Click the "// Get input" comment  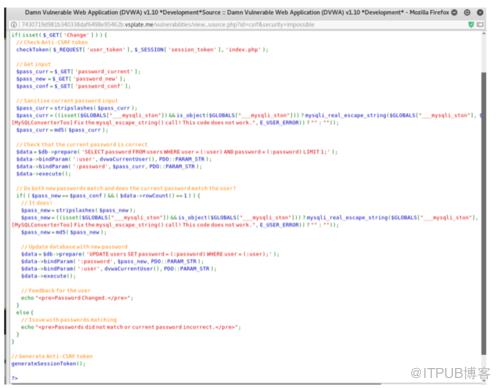click(x=33, y=64)
